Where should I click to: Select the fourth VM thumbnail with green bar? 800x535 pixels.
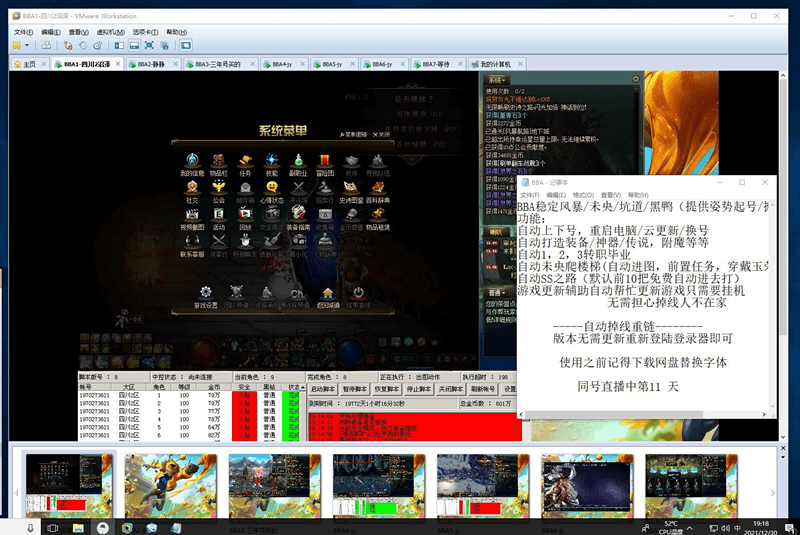click(379, 487)
